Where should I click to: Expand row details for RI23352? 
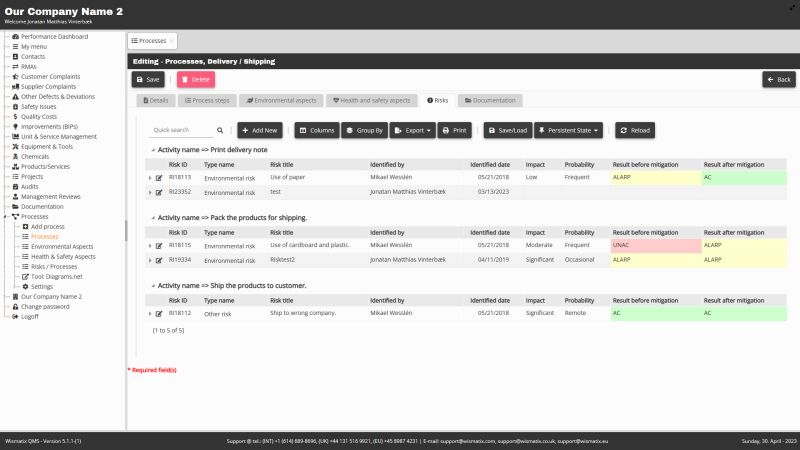[150, 192]
